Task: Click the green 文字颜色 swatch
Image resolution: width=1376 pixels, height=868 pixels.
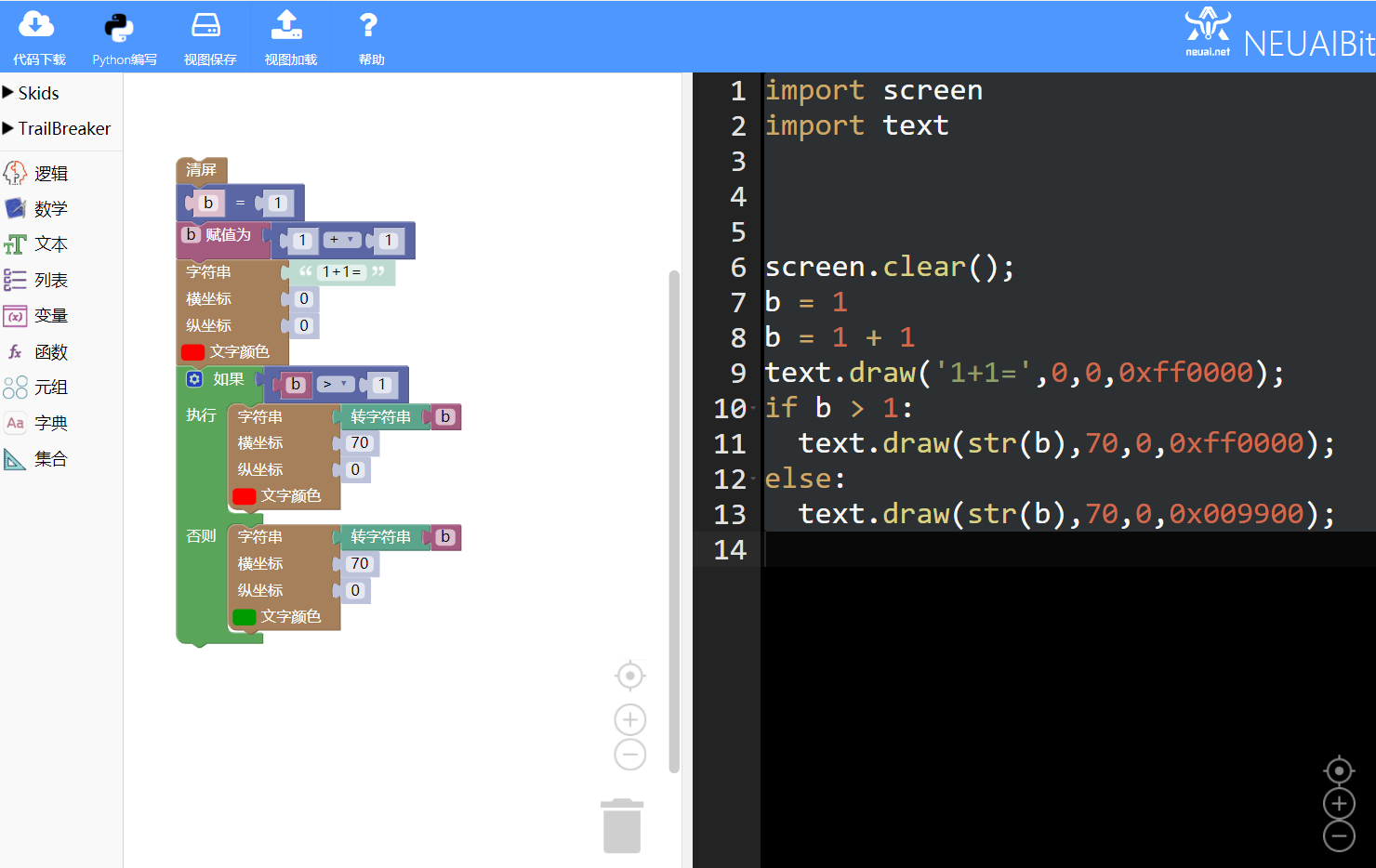Action: tap(245, 616)
